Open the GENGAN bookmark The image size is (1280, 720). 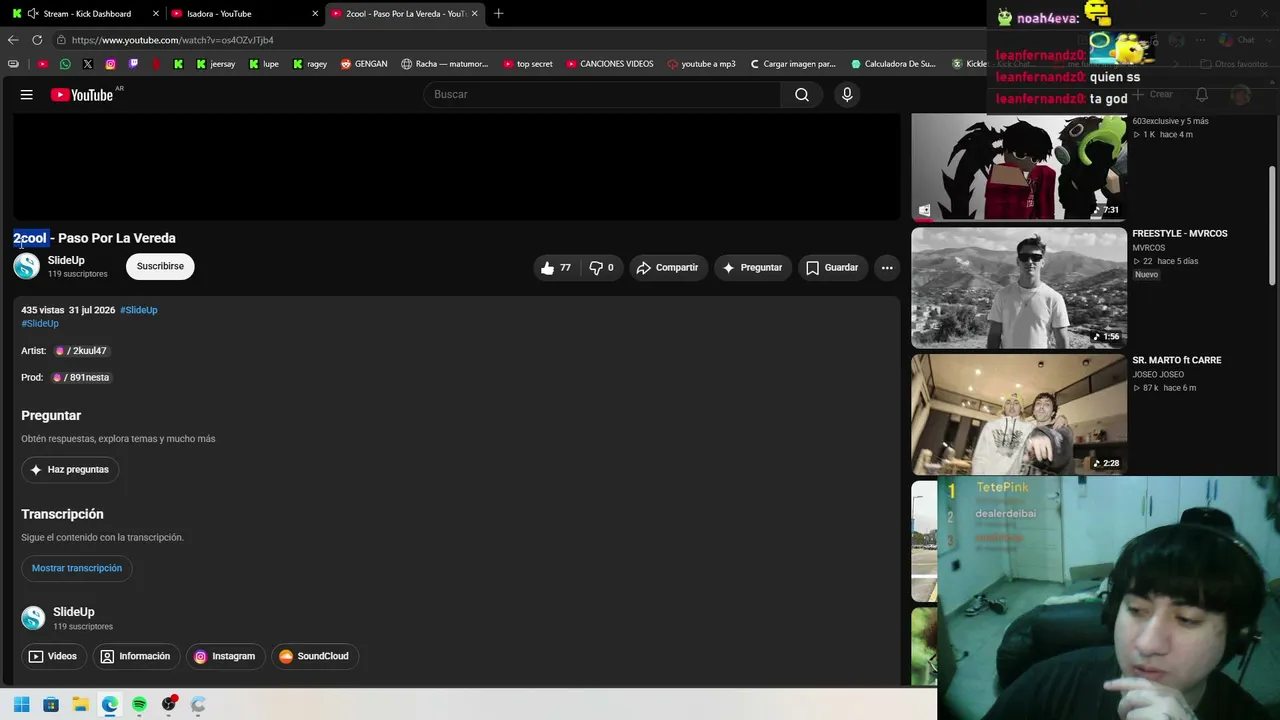(364, 64)
